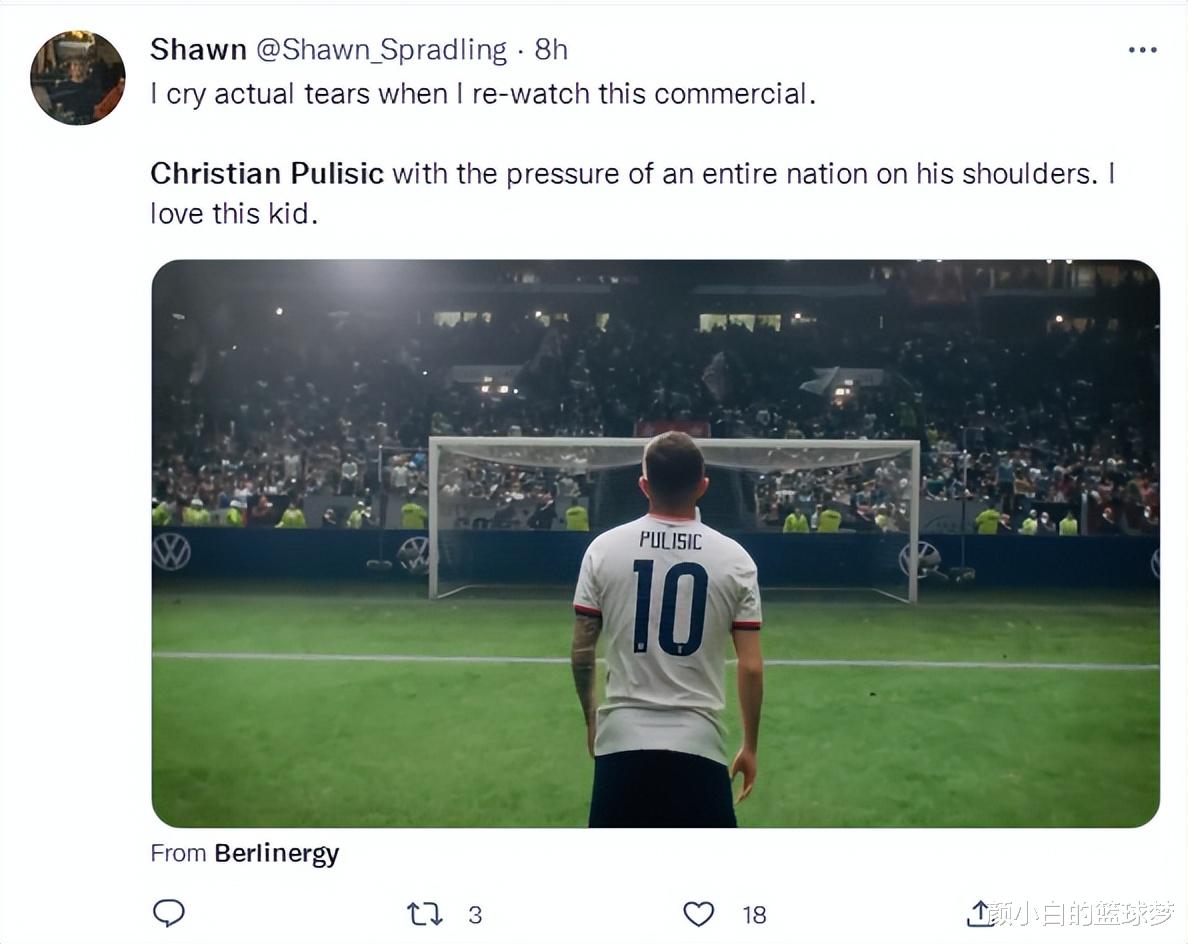
Task: View the like count of 18
Action: 754,914
